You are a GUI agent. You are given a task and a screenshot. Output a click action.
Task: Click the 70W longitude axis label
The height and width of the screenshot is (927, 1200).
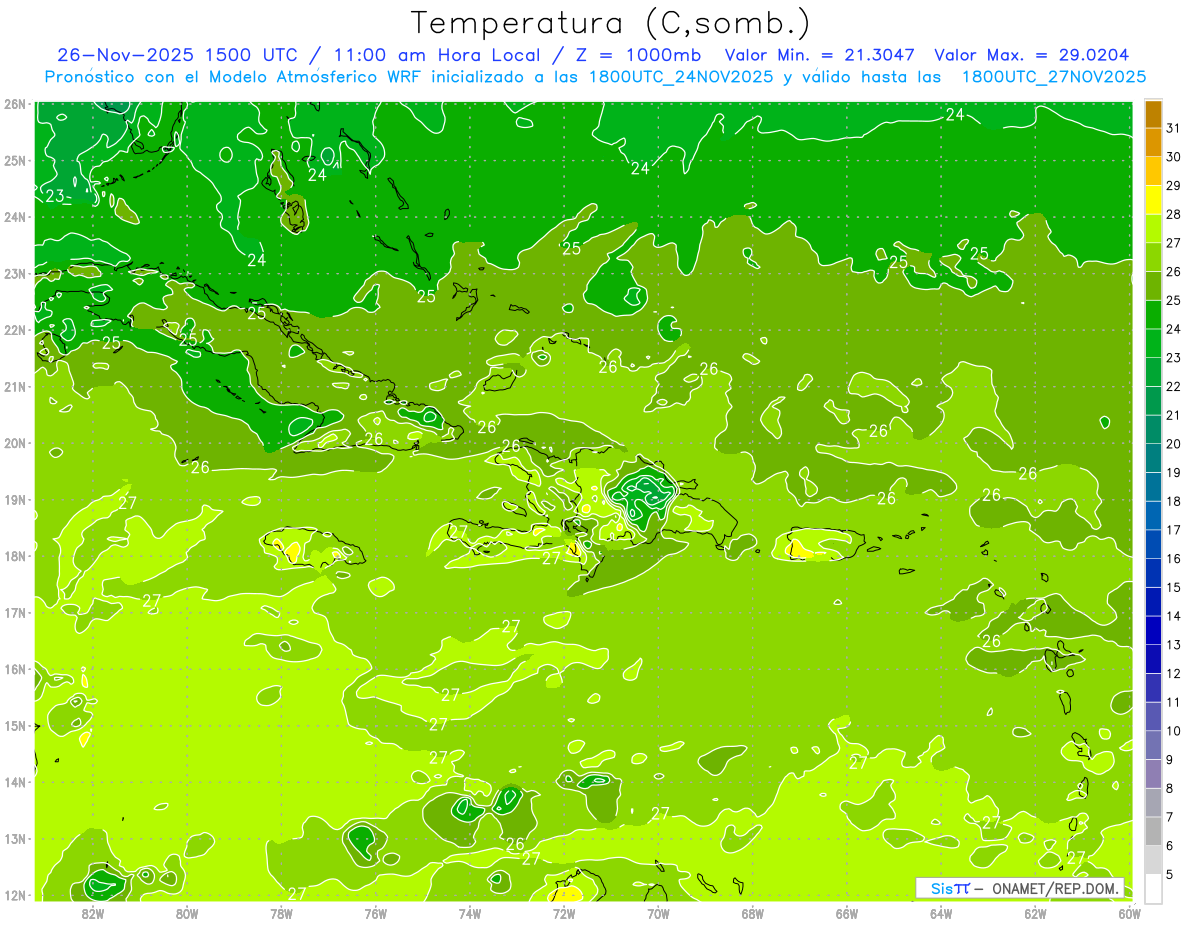658,913
